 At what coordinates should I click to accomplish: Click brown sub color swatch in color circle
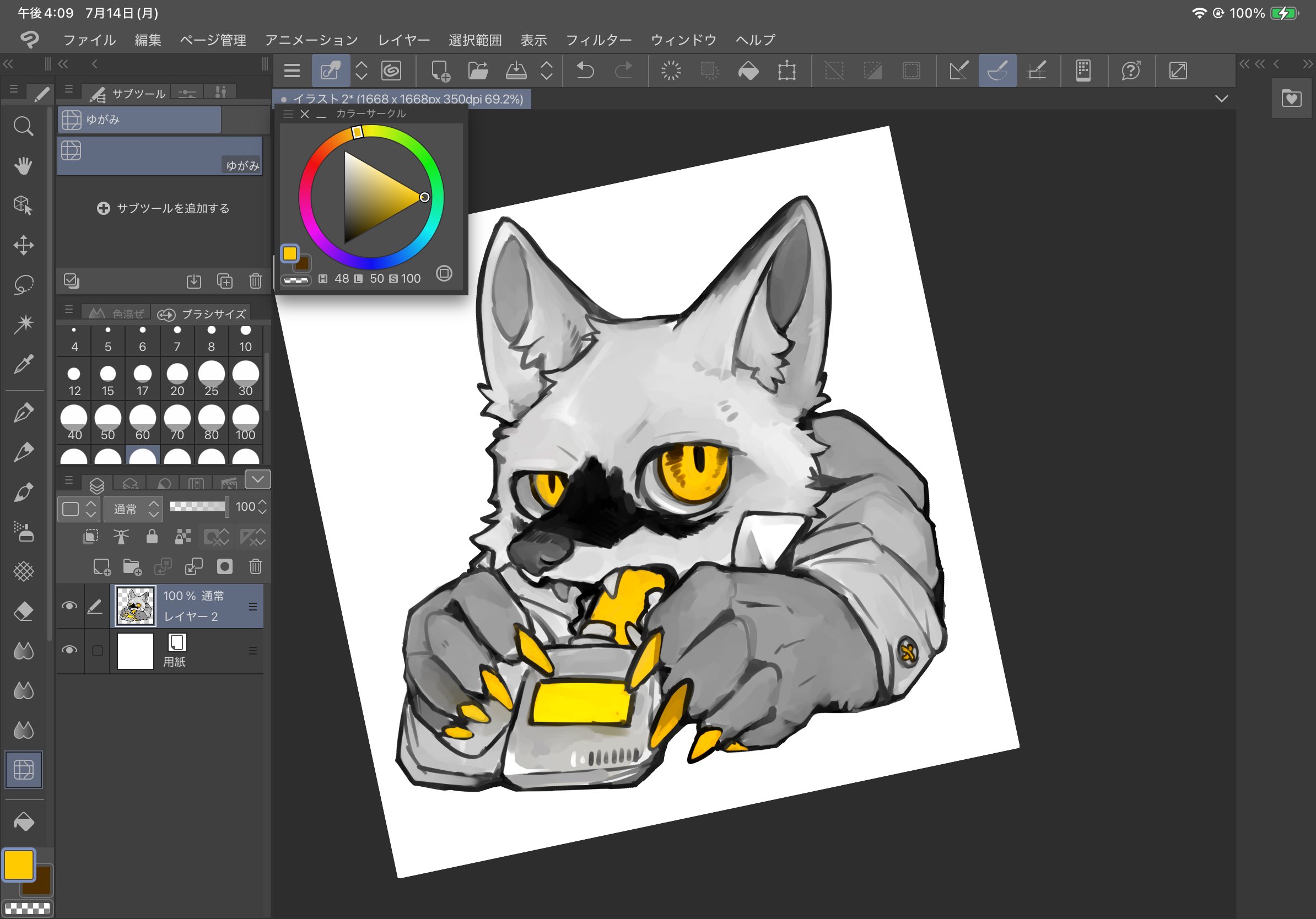coord(303,263)
